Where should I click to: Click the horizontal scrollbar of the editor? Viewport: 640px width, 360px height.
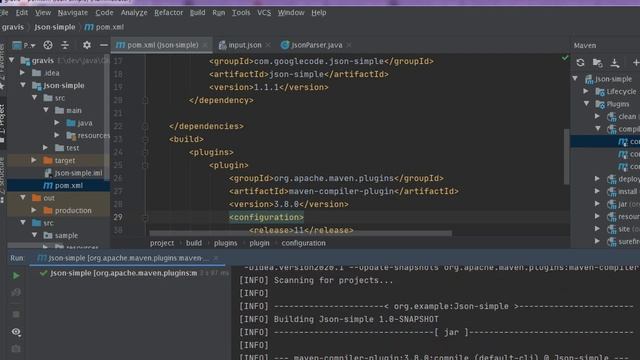pos(300,233)
